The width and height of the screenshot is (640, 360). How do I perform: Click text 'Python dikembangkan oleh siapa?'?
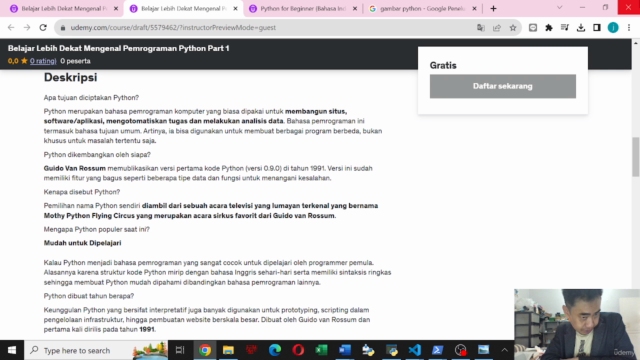(97, 155)
